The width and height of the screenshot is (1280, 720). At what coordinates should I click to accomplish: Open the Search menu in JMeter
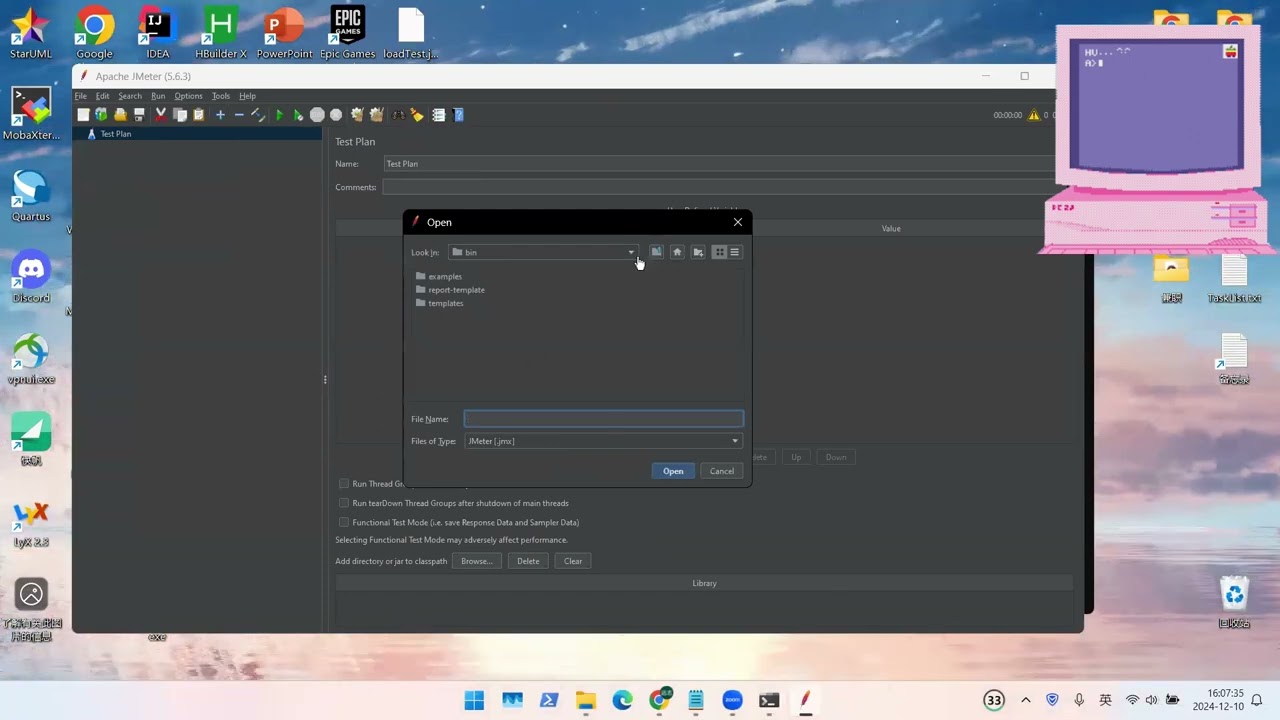coord(130,96)
